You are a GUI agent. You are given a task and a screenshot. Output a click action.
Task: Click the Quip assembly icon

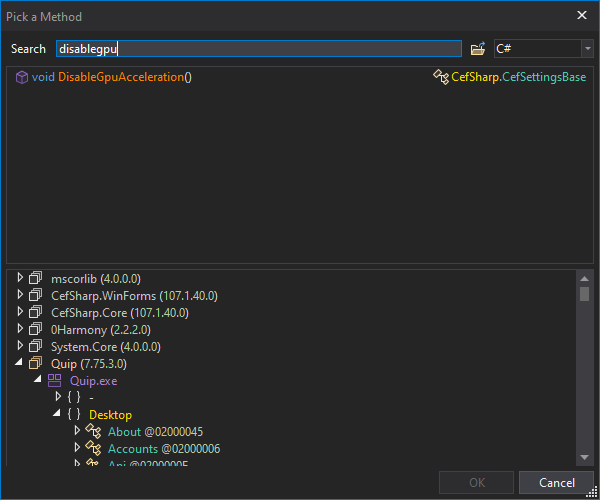36,363
